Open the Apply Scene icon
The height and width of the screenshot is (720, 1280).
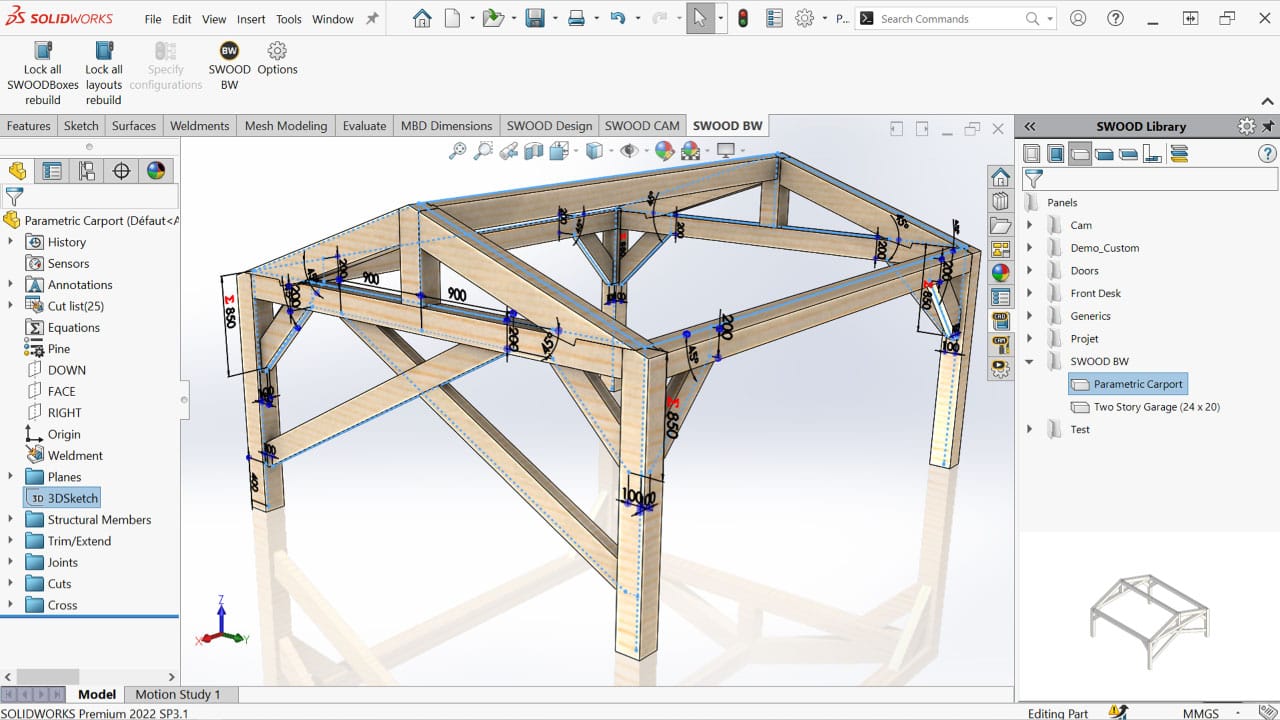point(690,150)
